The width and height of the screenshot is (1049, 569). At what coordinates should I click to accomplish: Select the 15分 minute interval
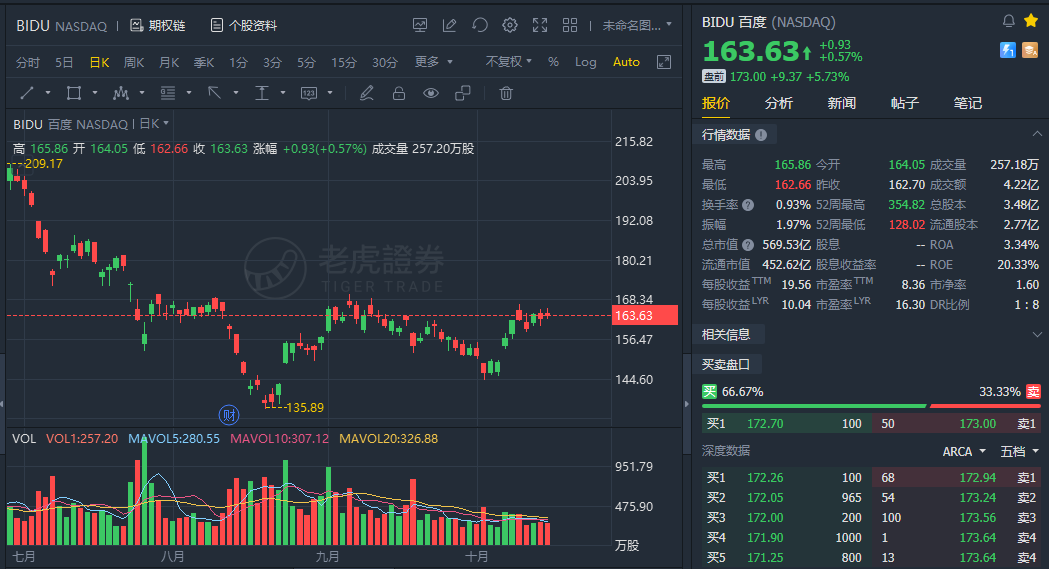coord(344,62)
